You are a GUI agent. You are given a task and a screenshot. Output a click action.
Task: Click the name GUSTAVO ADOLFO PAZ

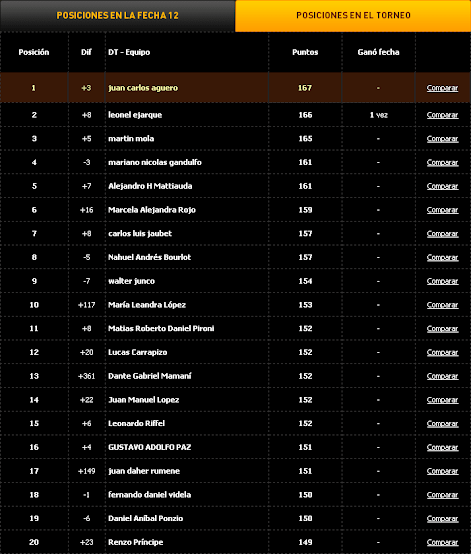pos(149,447)
